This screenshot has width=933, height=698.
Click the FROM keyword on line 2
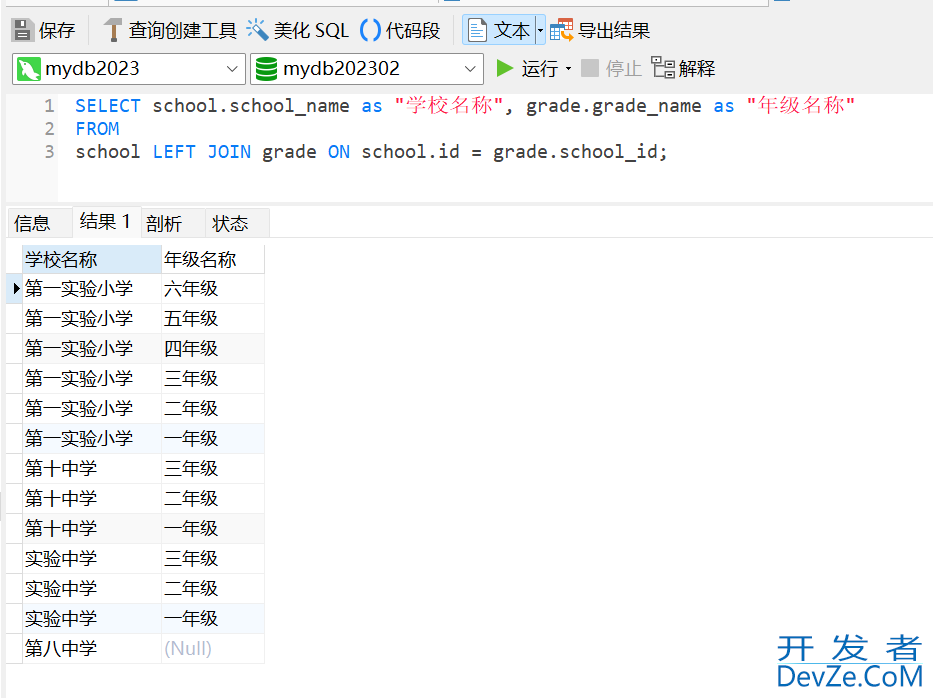[98, 129]
